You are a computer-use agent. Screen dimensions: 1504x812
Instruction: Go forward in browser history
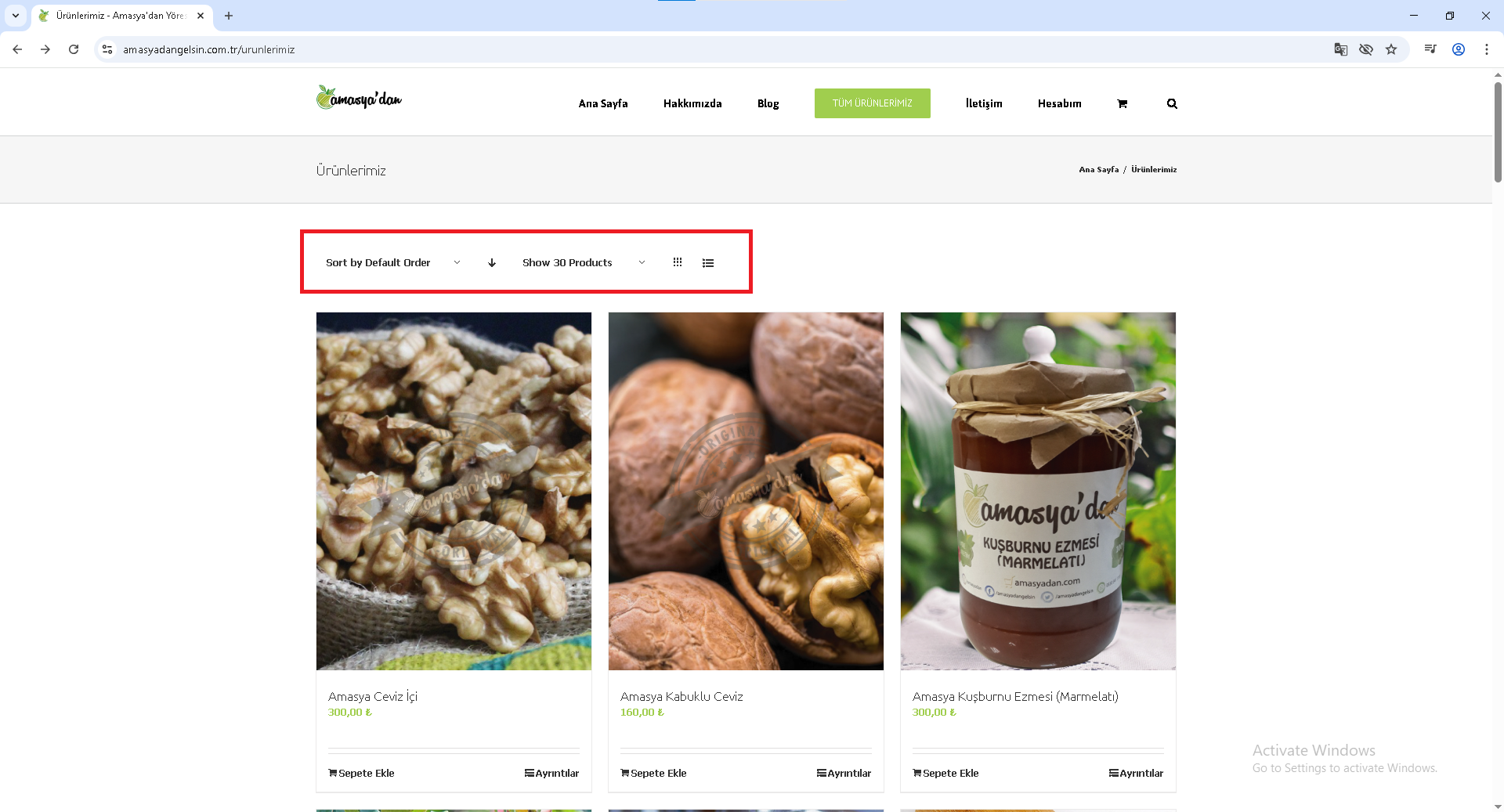(45, 49)
